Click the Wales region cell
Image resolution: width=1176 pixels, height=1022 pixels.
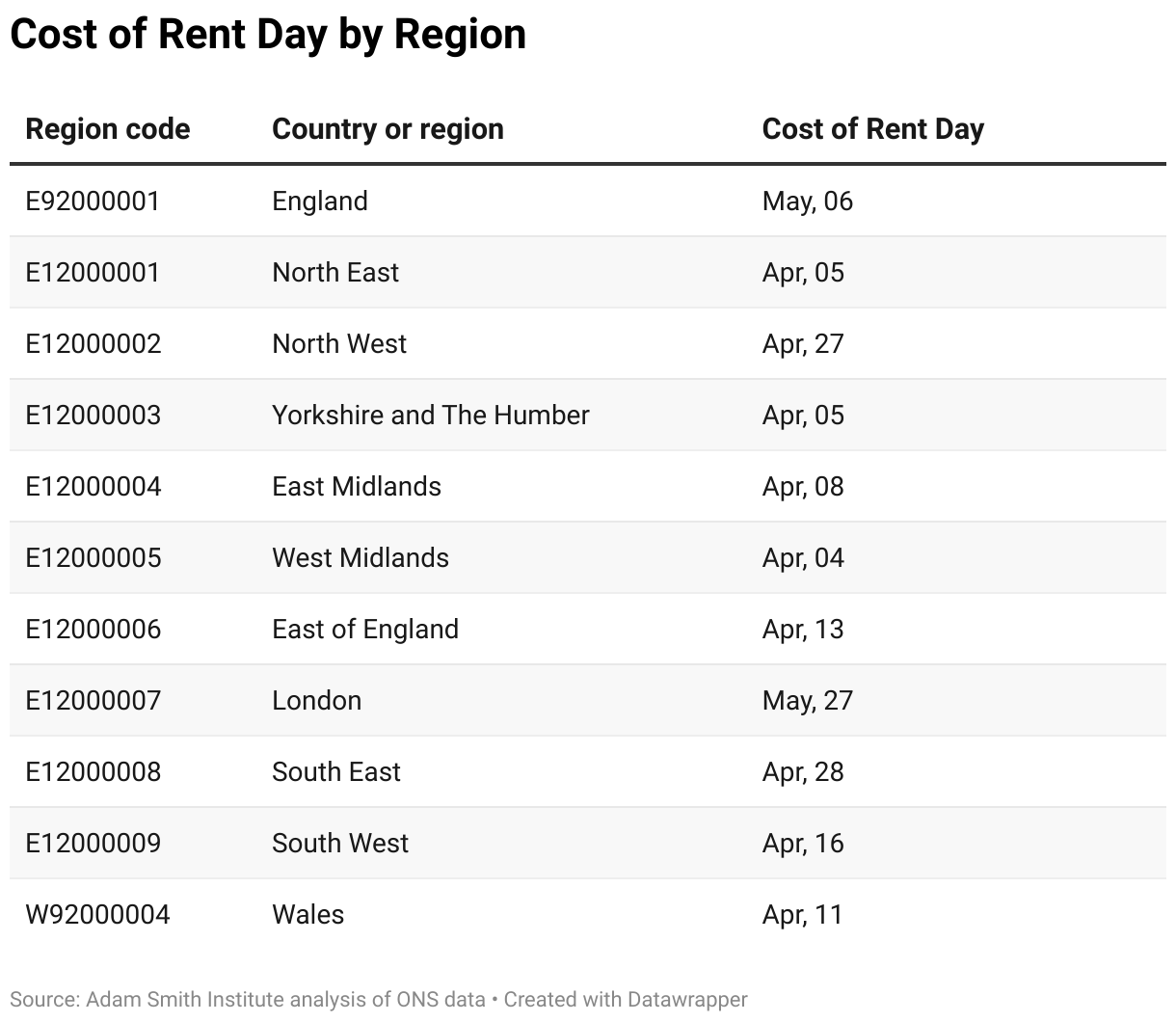308,914
